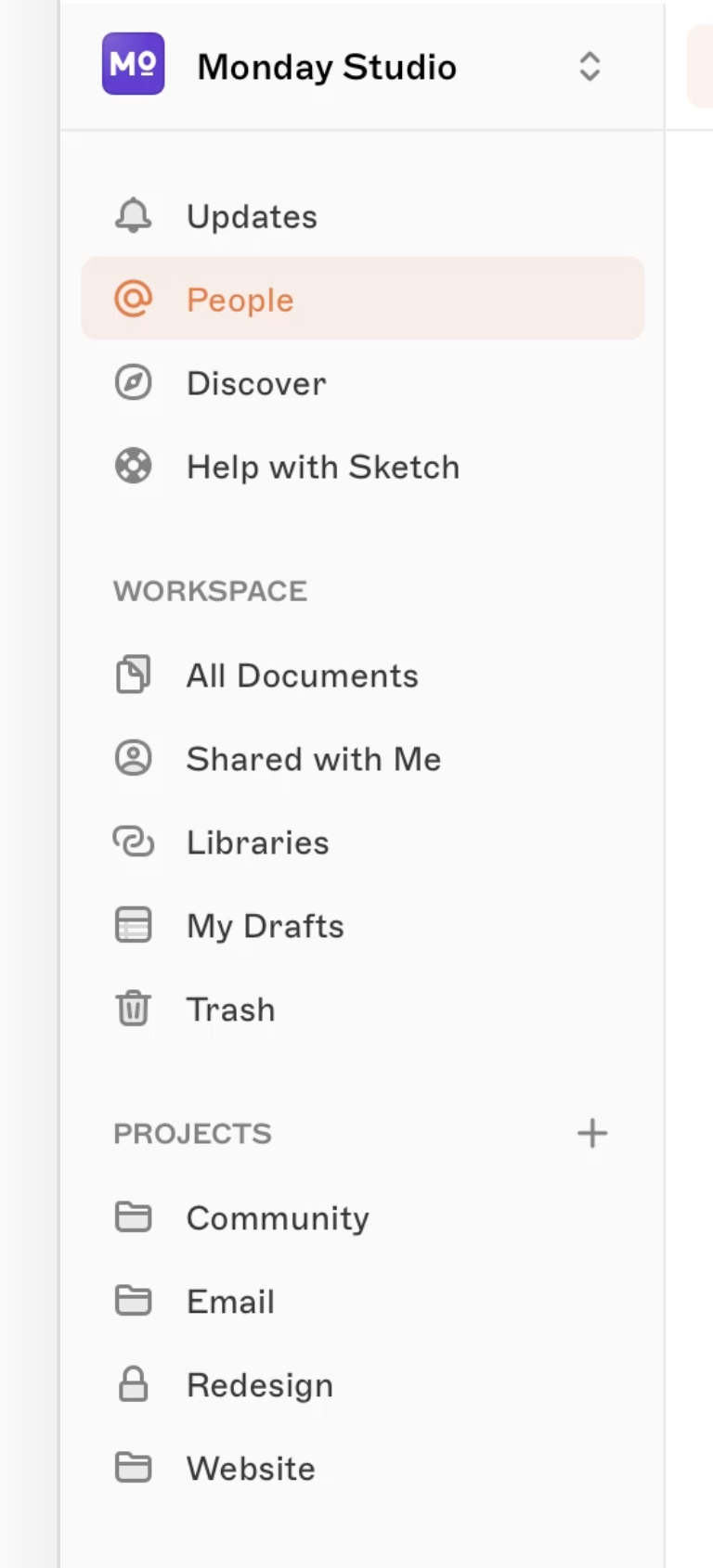Click the Trash bin icon

point(133,1009)
